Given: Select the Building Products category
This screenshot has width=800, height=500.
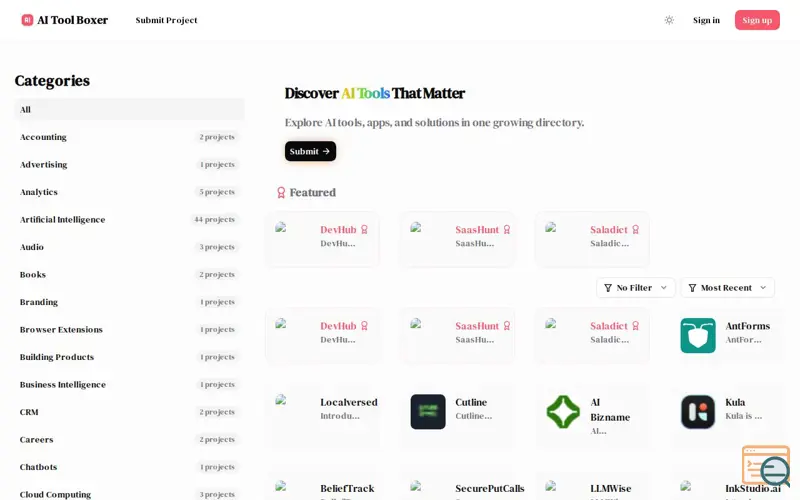Looking at the screenshot, I should (129, 357).
